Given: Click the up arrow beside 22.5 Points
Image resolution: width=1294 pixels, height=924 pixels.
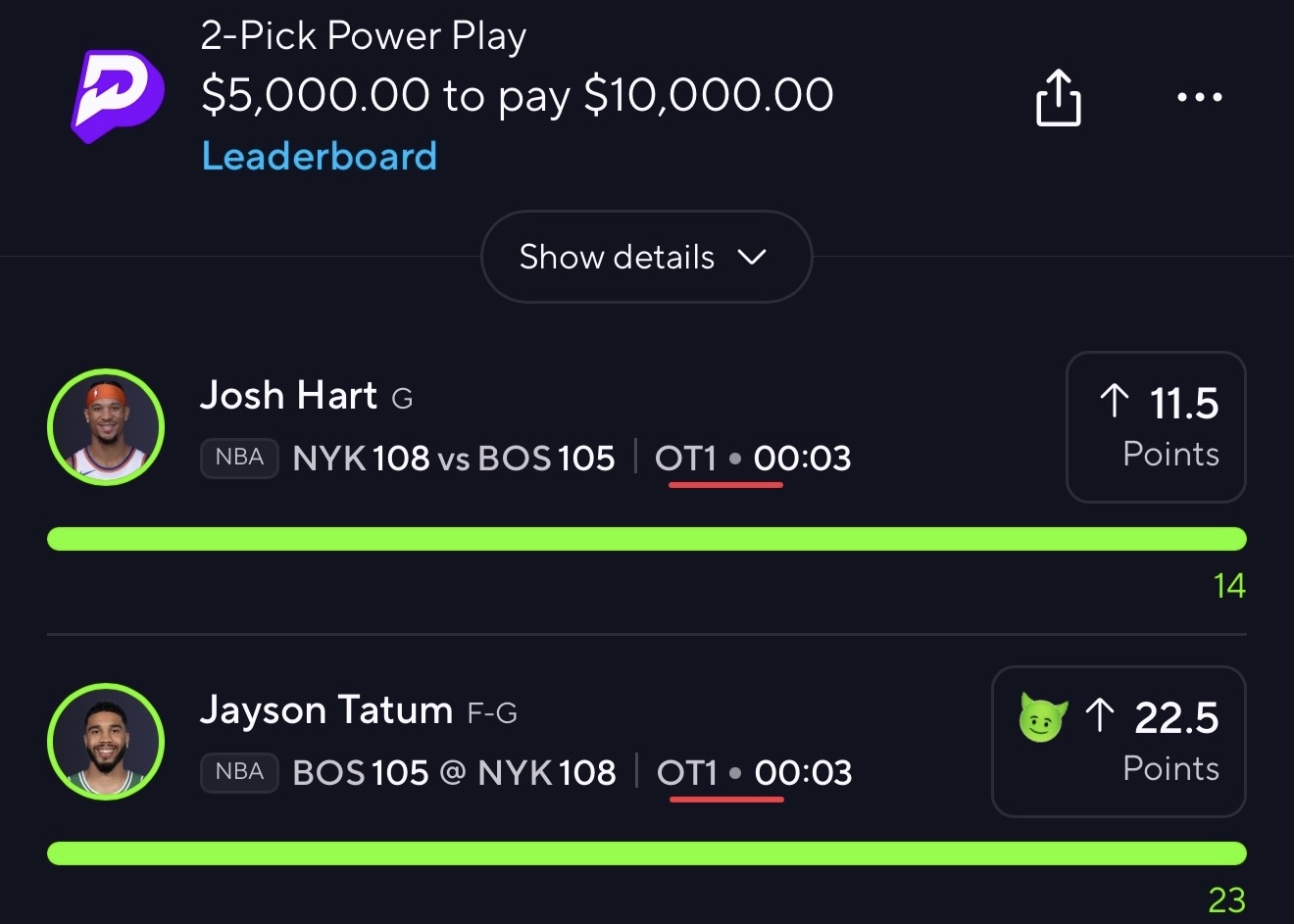Looking at the screenshot, I should coord(1100,715).
